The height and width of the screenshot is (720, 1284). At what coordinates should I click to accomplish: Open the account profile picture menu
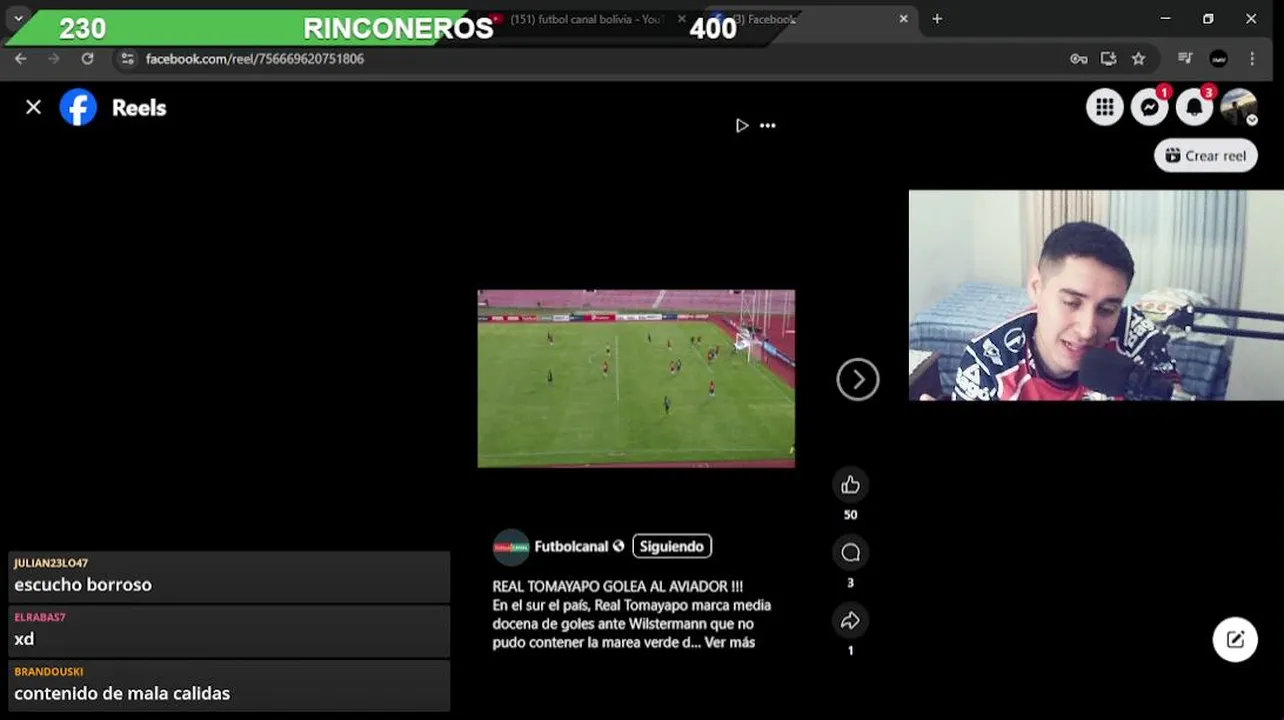tap(1239, 107)
